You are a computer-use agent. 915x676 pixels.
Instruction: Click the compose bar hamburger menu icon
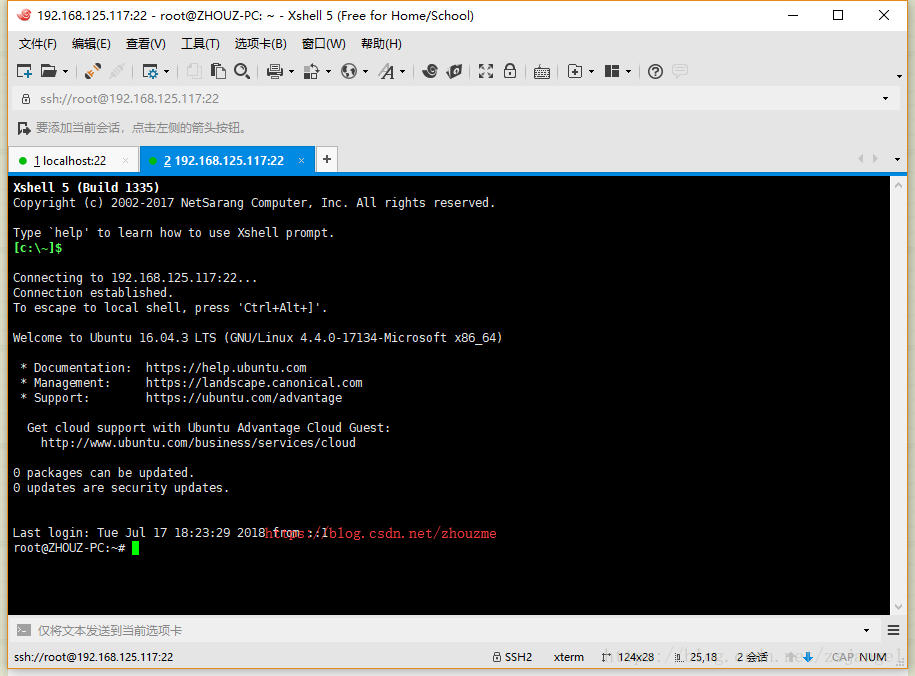point(893,630)
